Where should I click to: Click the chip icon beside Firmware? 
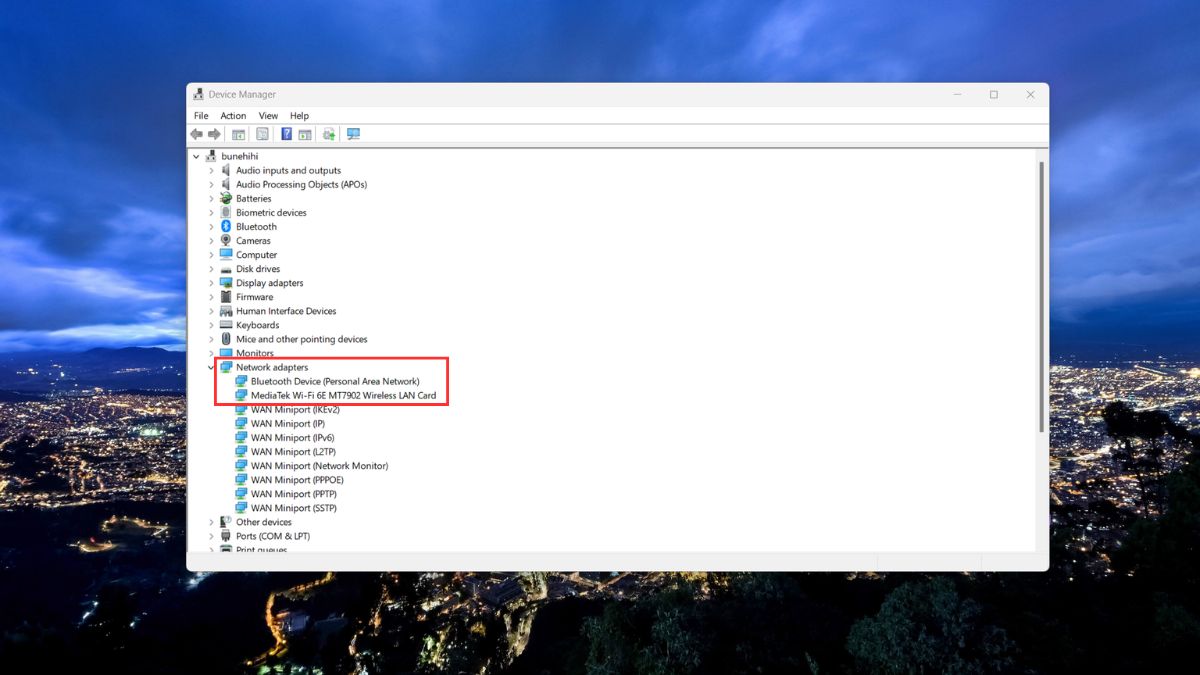pyautogui.click(x=226, y=297)
